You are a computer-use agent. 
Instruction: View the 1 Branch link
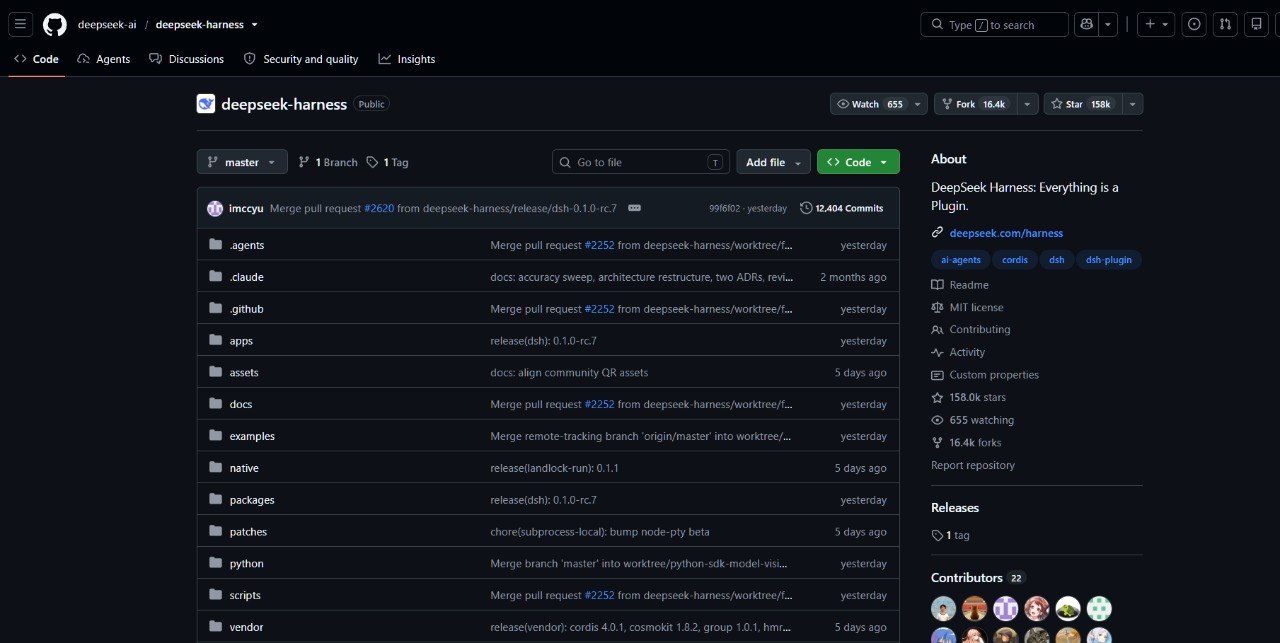click(328, 162)
